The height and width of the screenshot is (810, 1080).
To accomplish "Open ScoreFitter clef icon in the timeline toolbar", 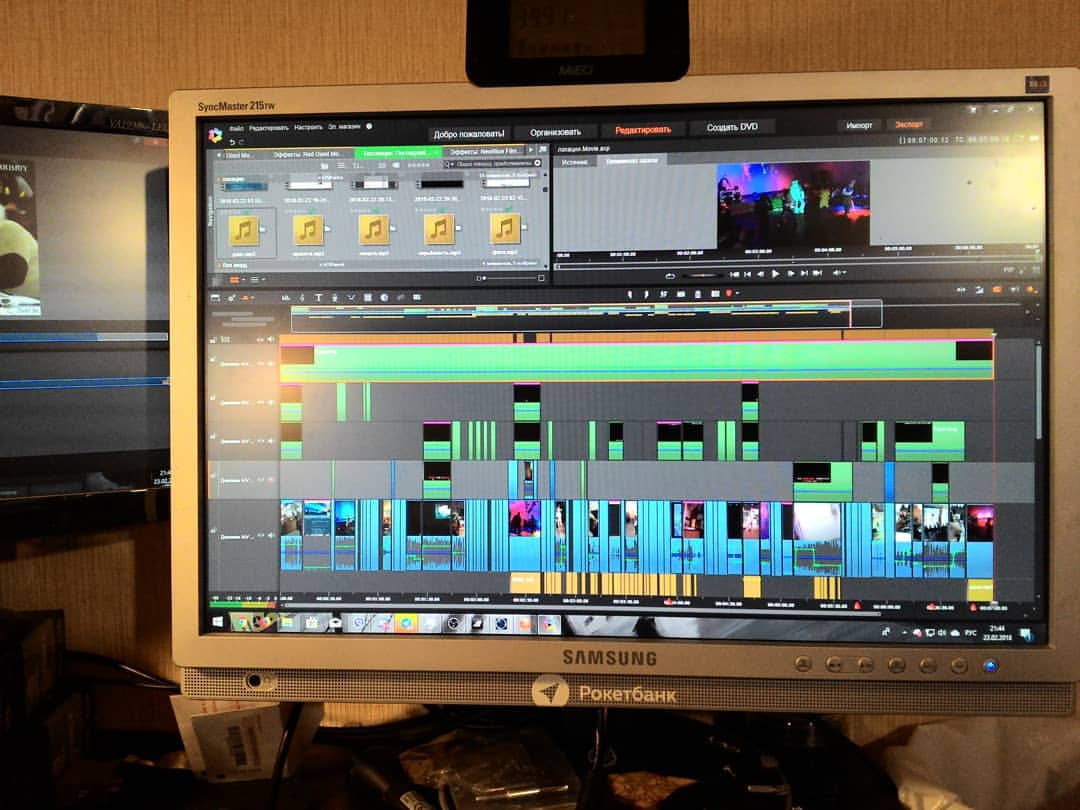I will (302, 298).
